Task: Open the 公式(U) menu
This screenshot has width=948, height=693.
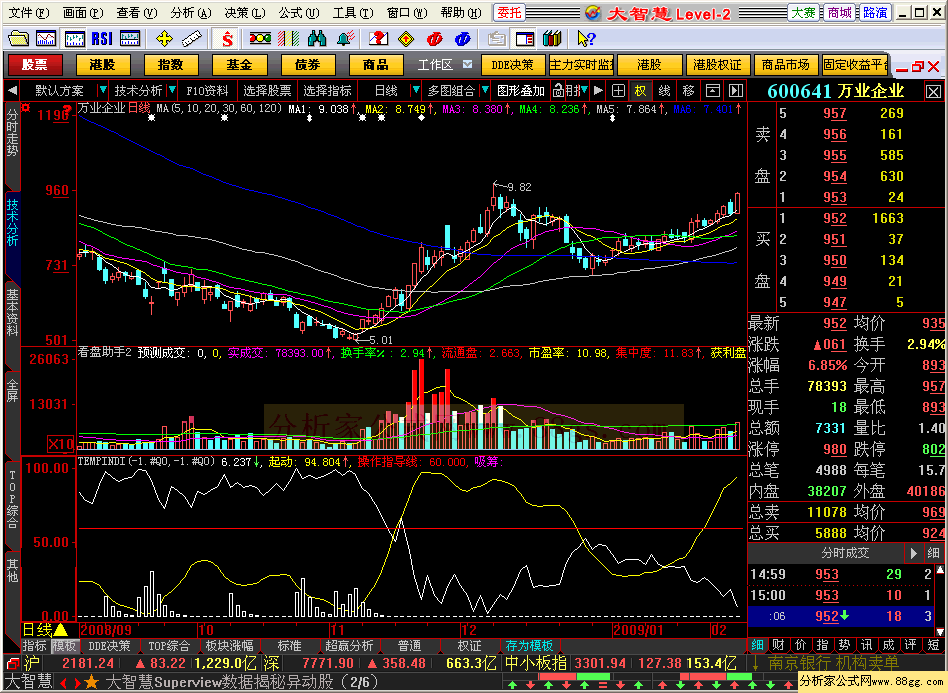Action: (x=299, y=12)
